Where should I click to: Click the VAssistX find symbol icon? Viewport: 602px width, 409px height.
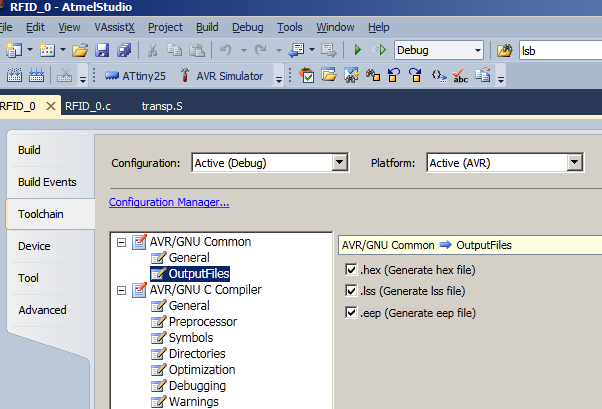click(x=351, y=75)
